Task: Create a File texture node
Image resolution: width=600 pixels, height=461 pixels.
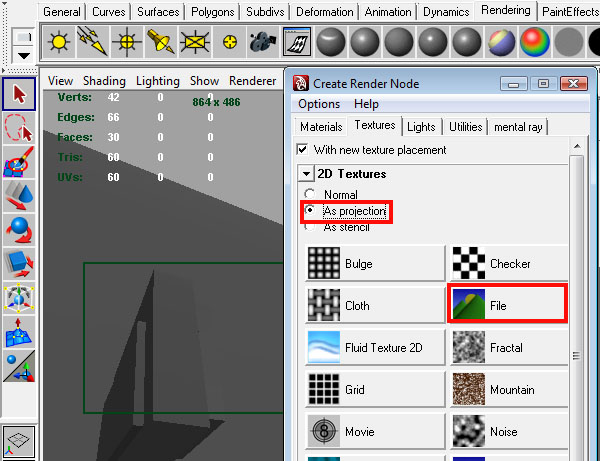Action: click(x=508, y=305)
